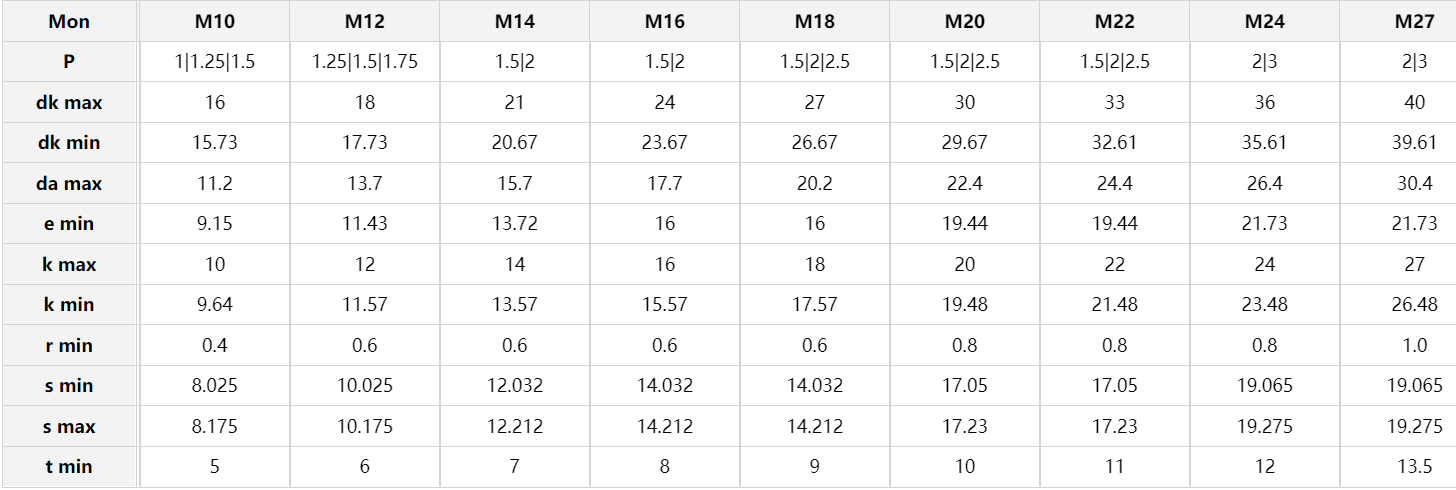Screen dimensions: 1456x490
Task: Select the dk max cell under M24
Action: [1265, 102]
